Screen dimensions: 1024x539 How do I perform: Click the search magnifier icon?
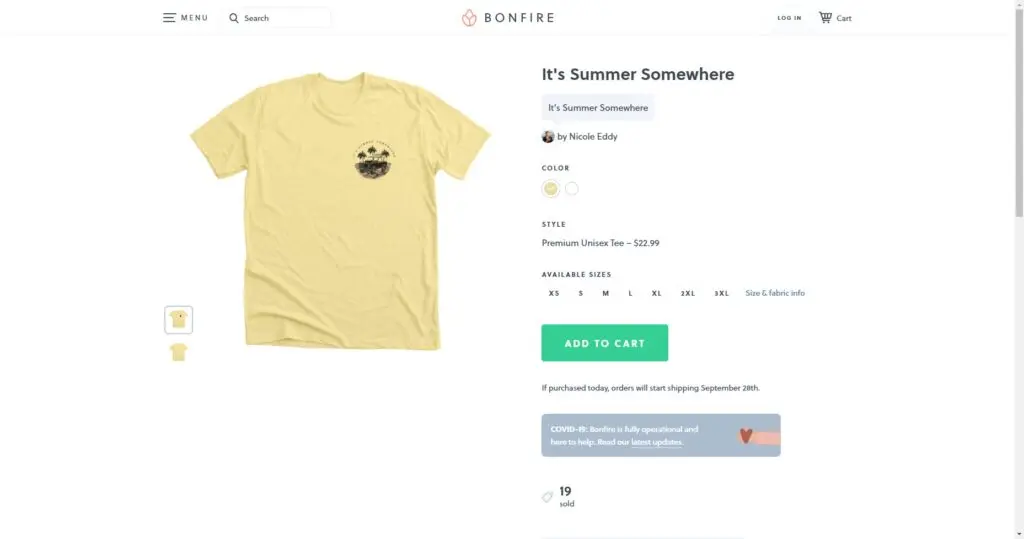[234, 18]
